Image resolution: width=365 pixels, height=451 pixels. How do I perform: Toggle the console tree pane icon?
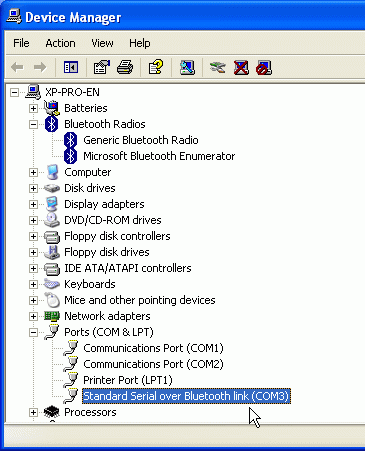coord(71,67)
